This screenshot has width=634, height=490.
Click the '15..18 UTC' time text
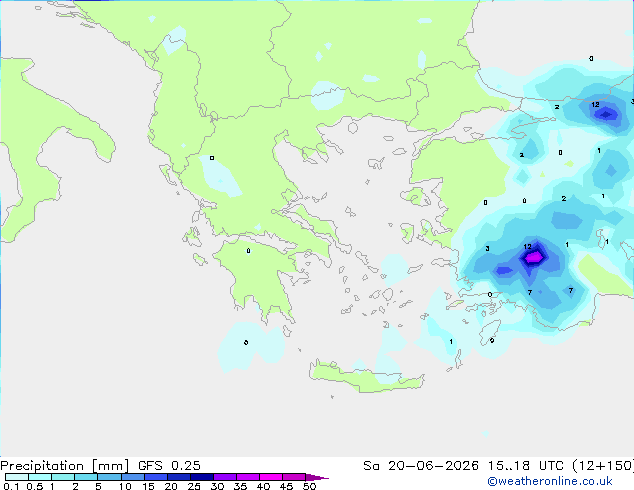click(525, 466)
